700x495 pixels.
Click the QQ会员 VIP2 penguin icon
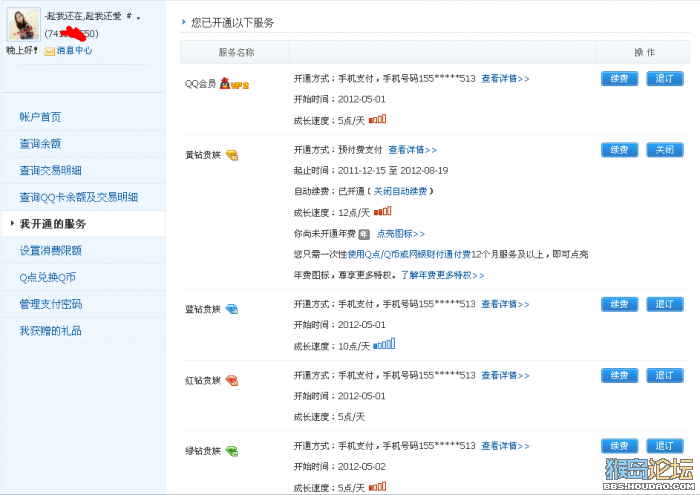pos(225,83)
